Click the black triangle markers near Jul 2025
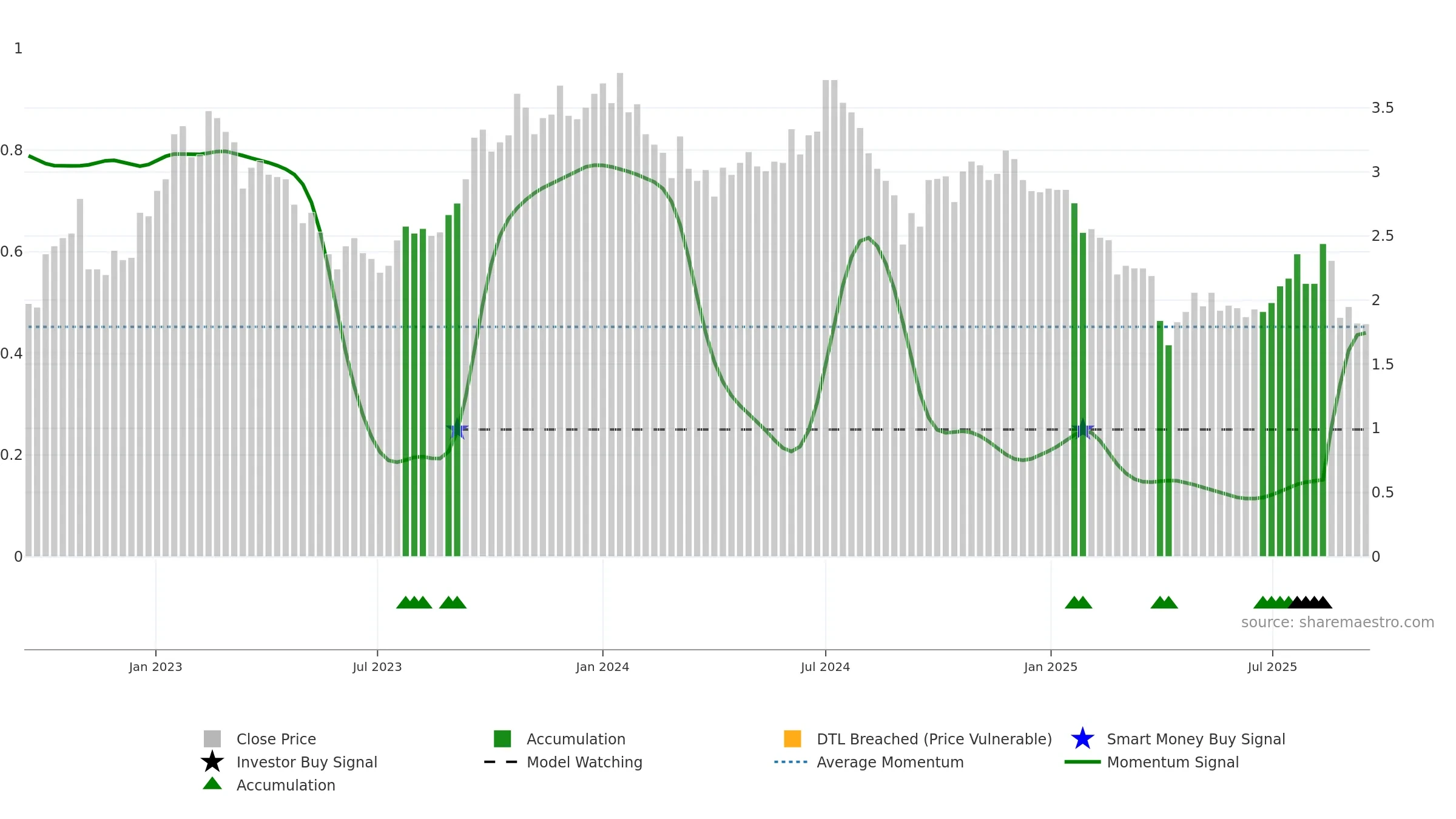 [x=1310, y=602]
